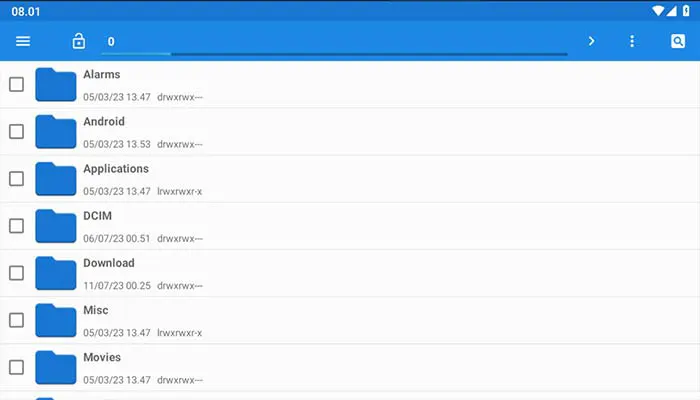Viewport: 700px width, 400px height.
Task: Open the hamburger navigation menu
Action: (23, 41)
